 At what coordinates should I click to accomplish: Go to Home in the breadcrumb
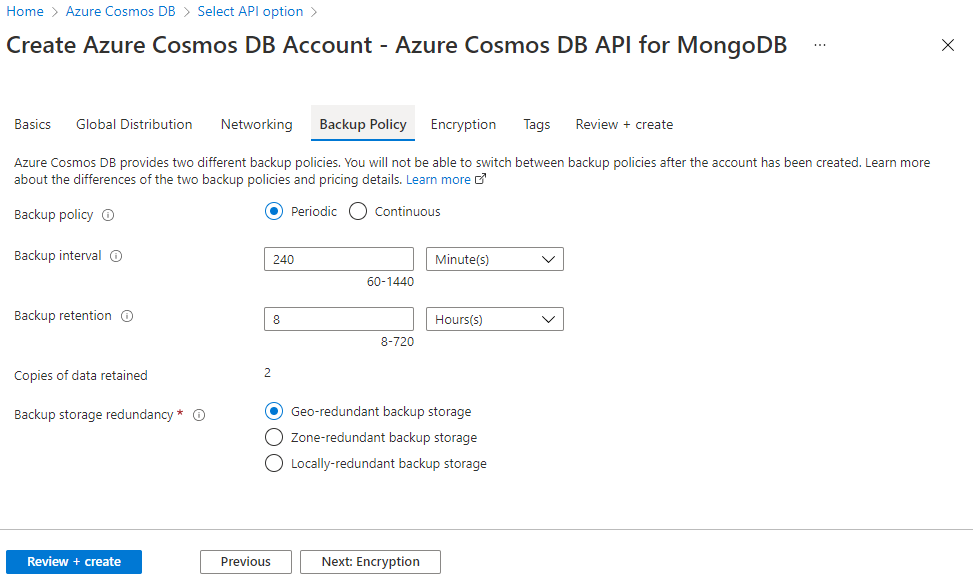25,11
